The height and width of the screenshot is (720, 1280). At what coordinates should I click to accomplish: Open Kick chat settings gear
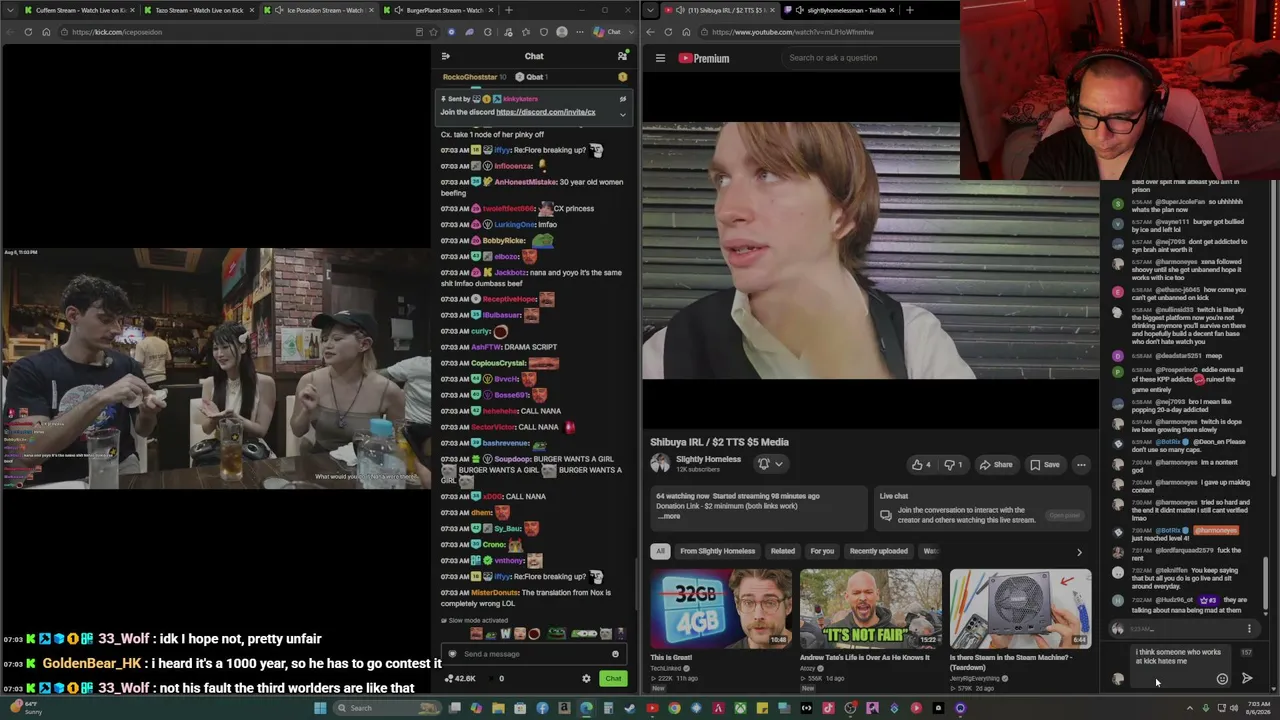[x=586, y=678]
